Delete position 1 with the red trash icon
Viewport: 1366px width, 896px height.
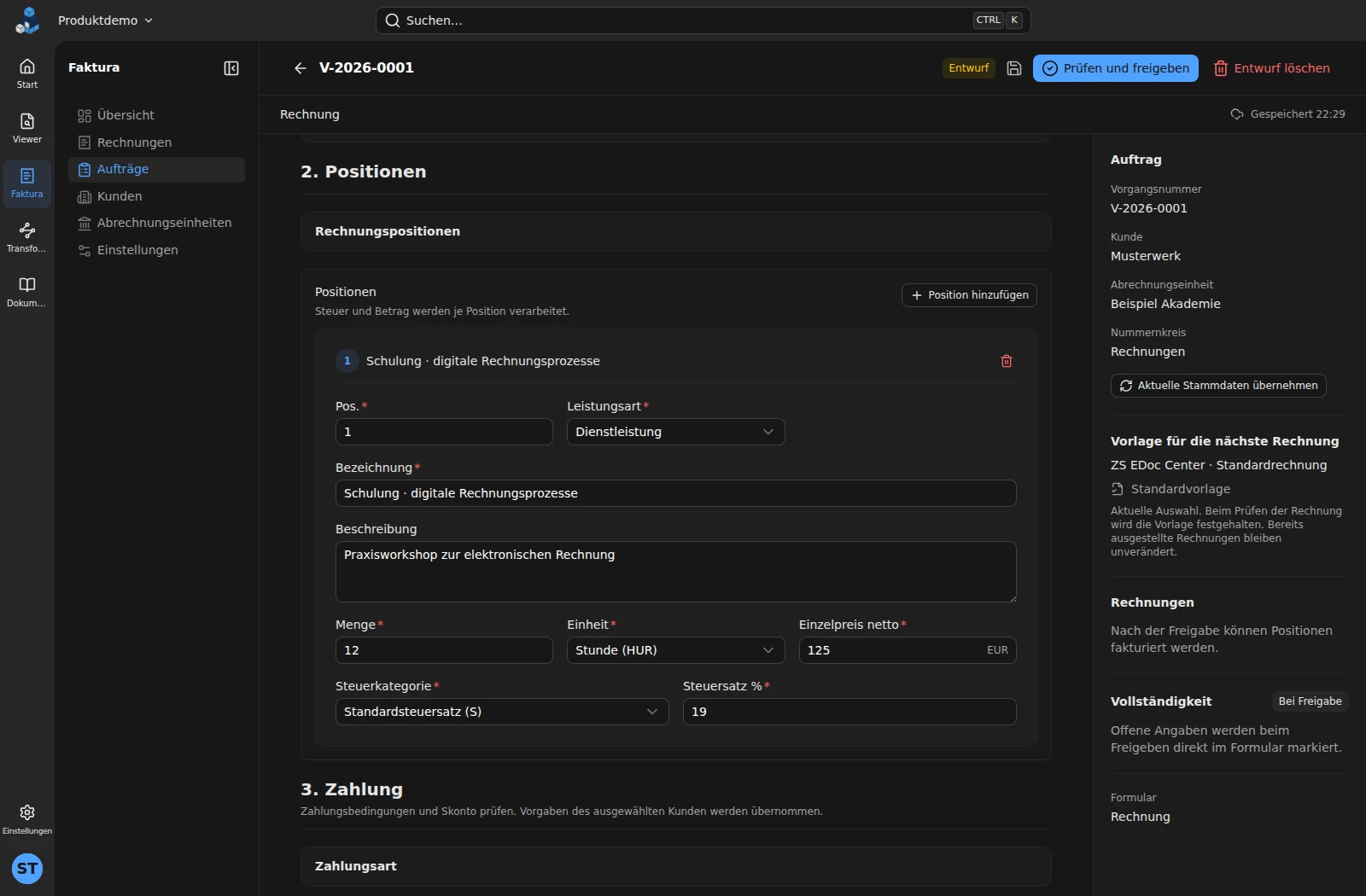[1007, 361]
